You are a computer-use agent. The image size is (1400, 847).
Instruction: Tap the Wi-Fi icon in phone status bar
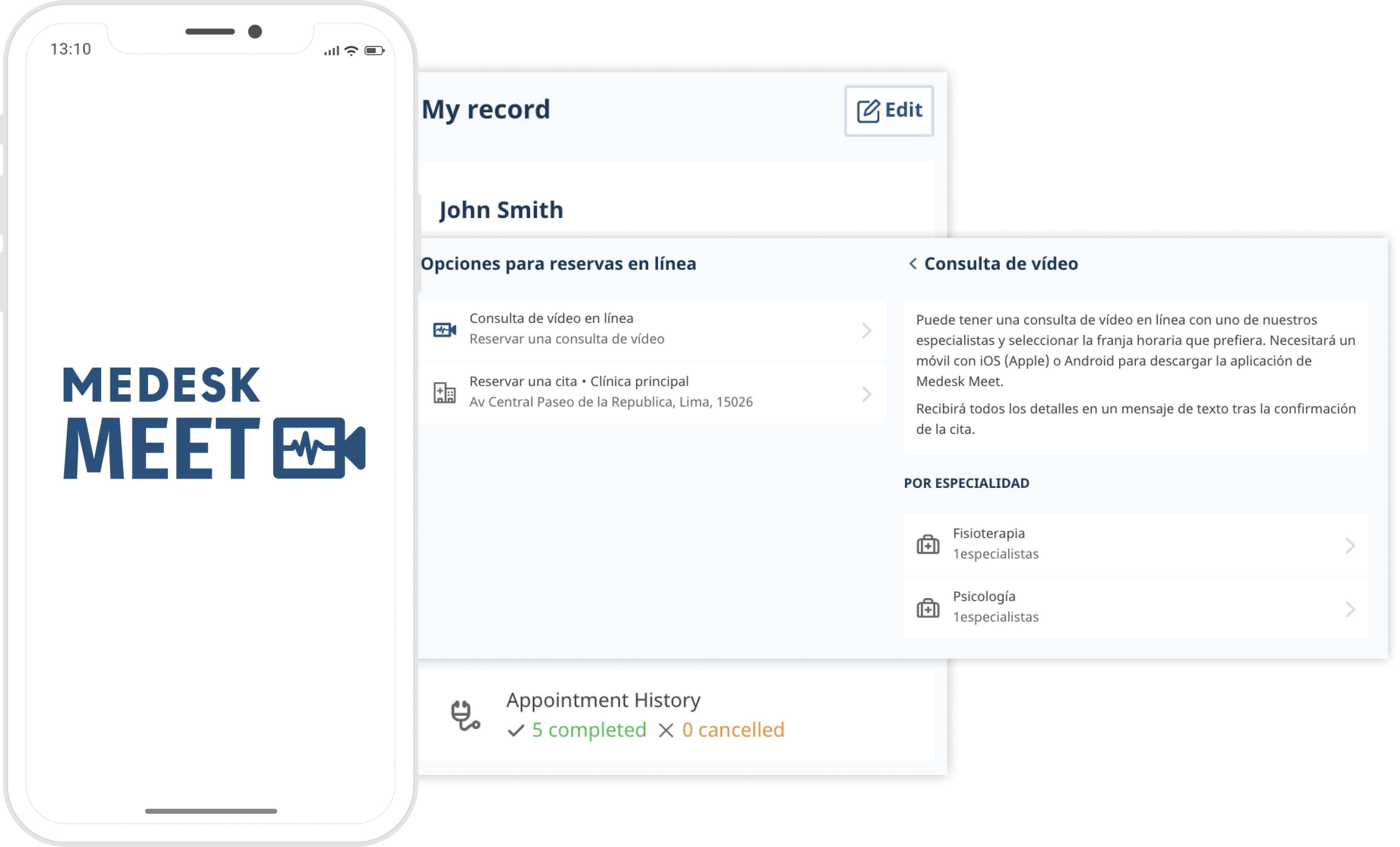(x=352, y=51)
